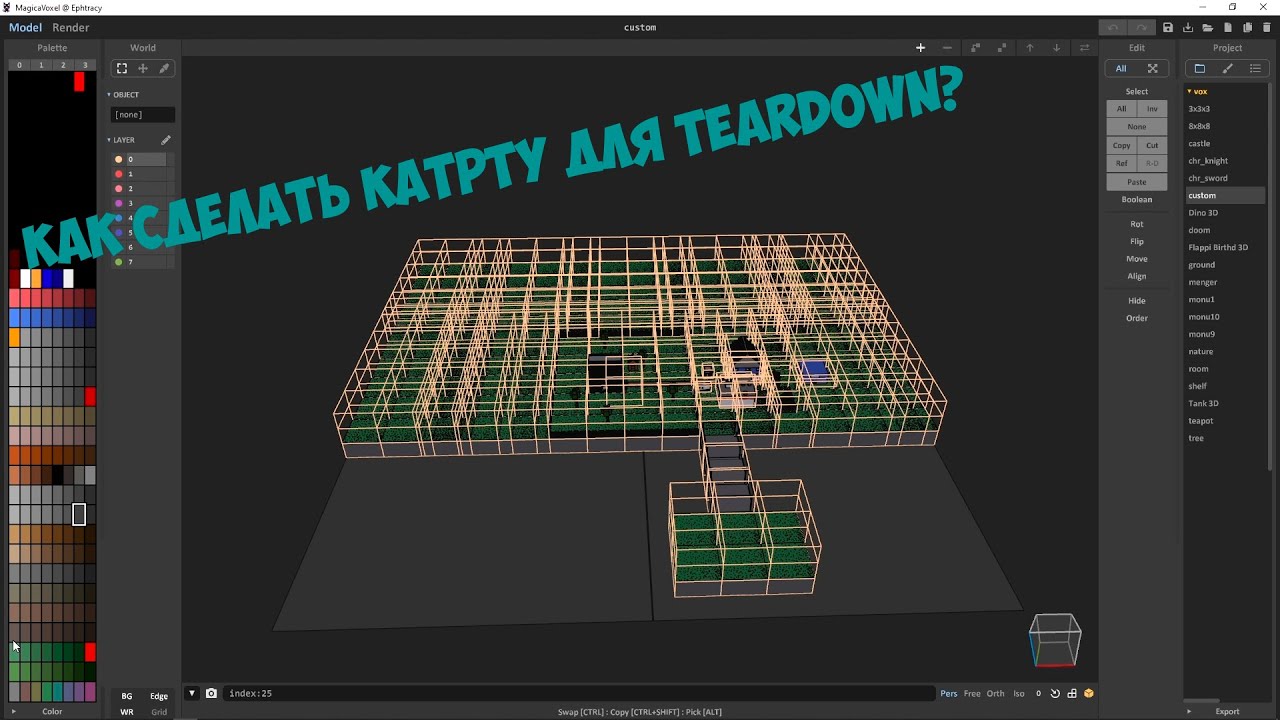This screenshot has height=720, width=1280.
Task: Click the group objects icon in the top toolbar
Action: [976, 48]
